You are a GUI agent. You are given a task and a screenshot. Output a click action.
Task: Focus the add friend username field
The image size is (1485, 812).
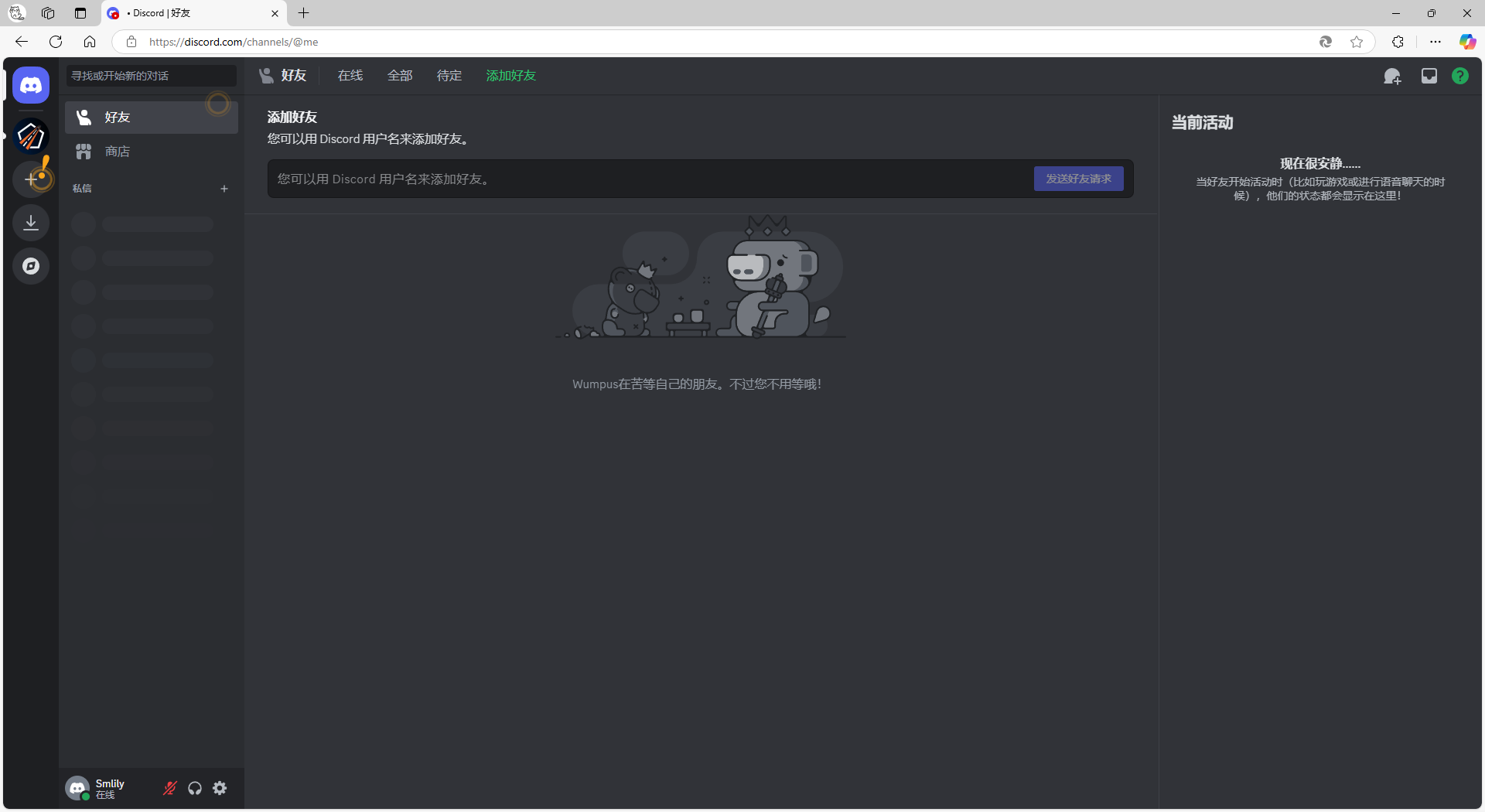coord(650,179)
